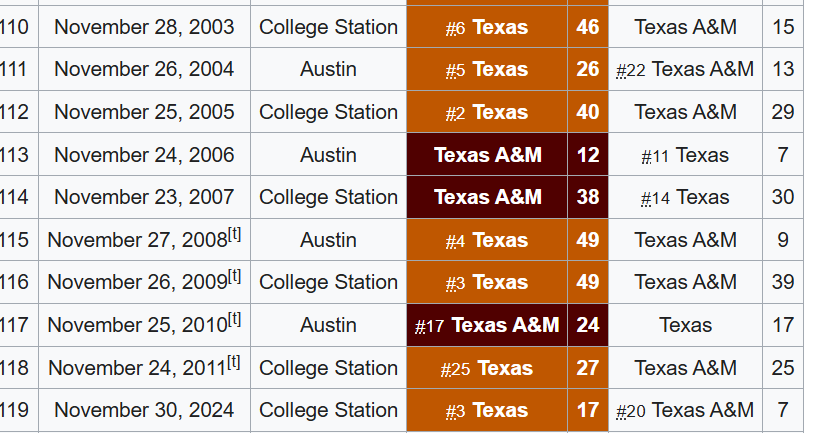The width and height of the screenshot is (814, 433).
Task: Select the November 30, 2024 date cell
Action: point(144,410)
